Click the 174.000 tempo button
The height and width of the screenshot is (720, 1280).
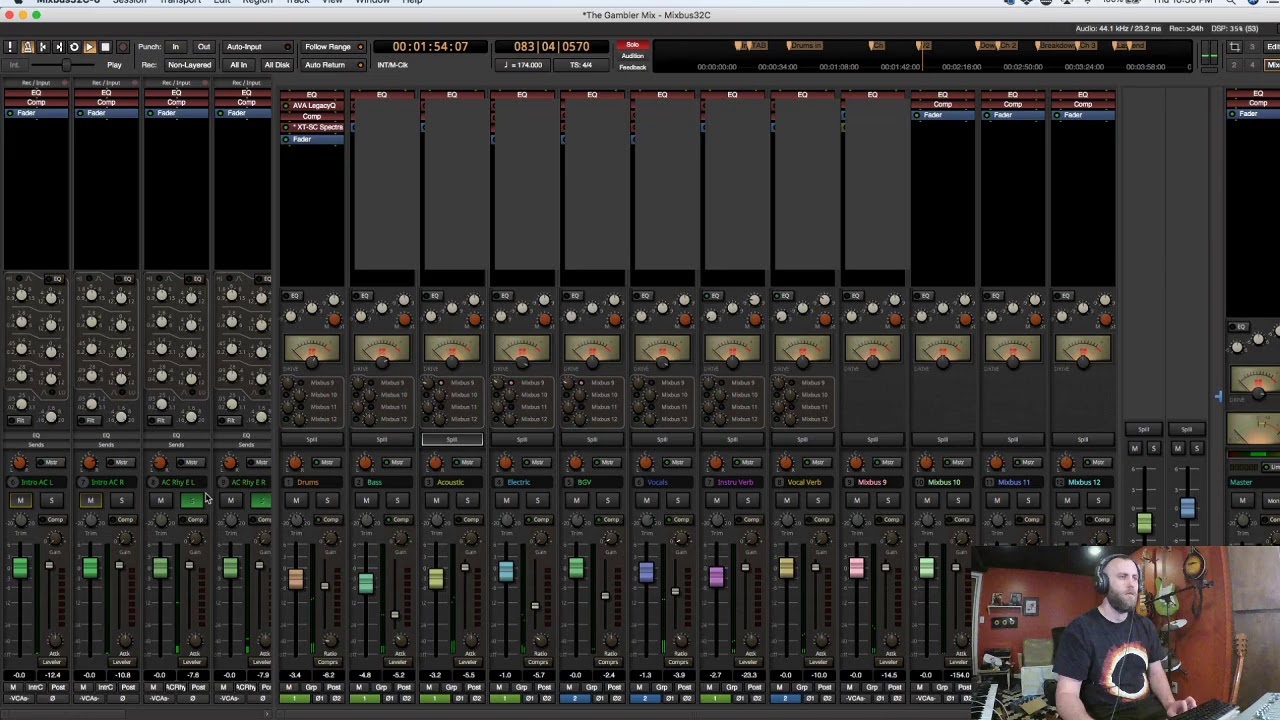pos(524,65)
